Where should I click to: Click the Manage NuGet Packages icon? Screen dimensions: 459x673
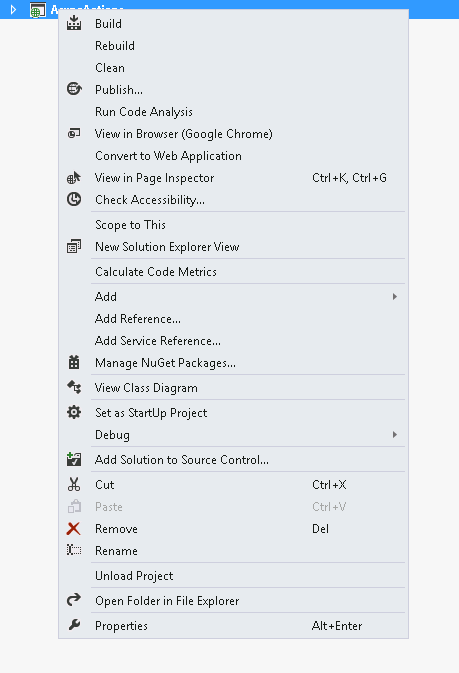(74, 363)
